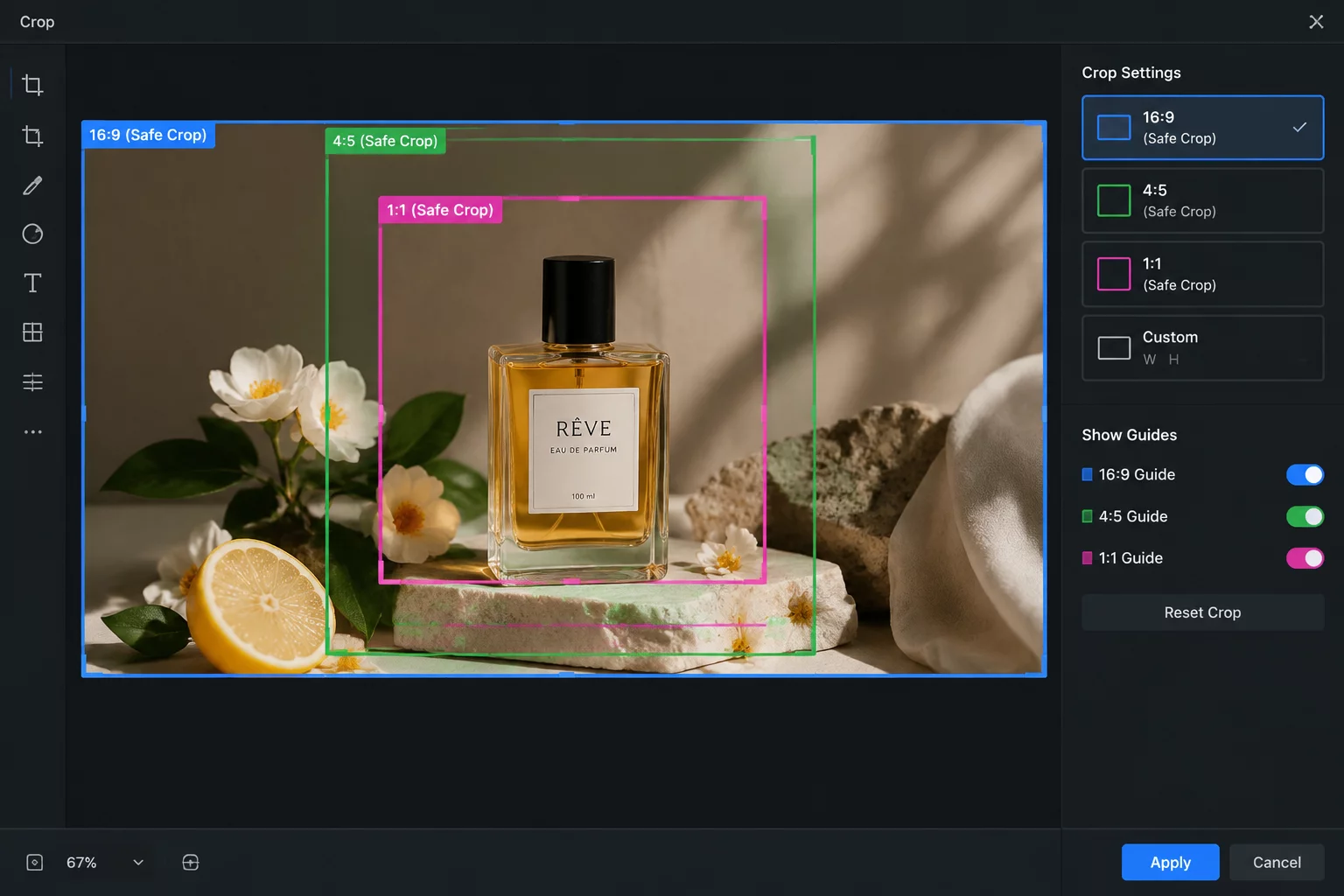Click the green 4:5 preset rectangle icon
This screenshot has height=896, width=1344.
point(1114,200)
